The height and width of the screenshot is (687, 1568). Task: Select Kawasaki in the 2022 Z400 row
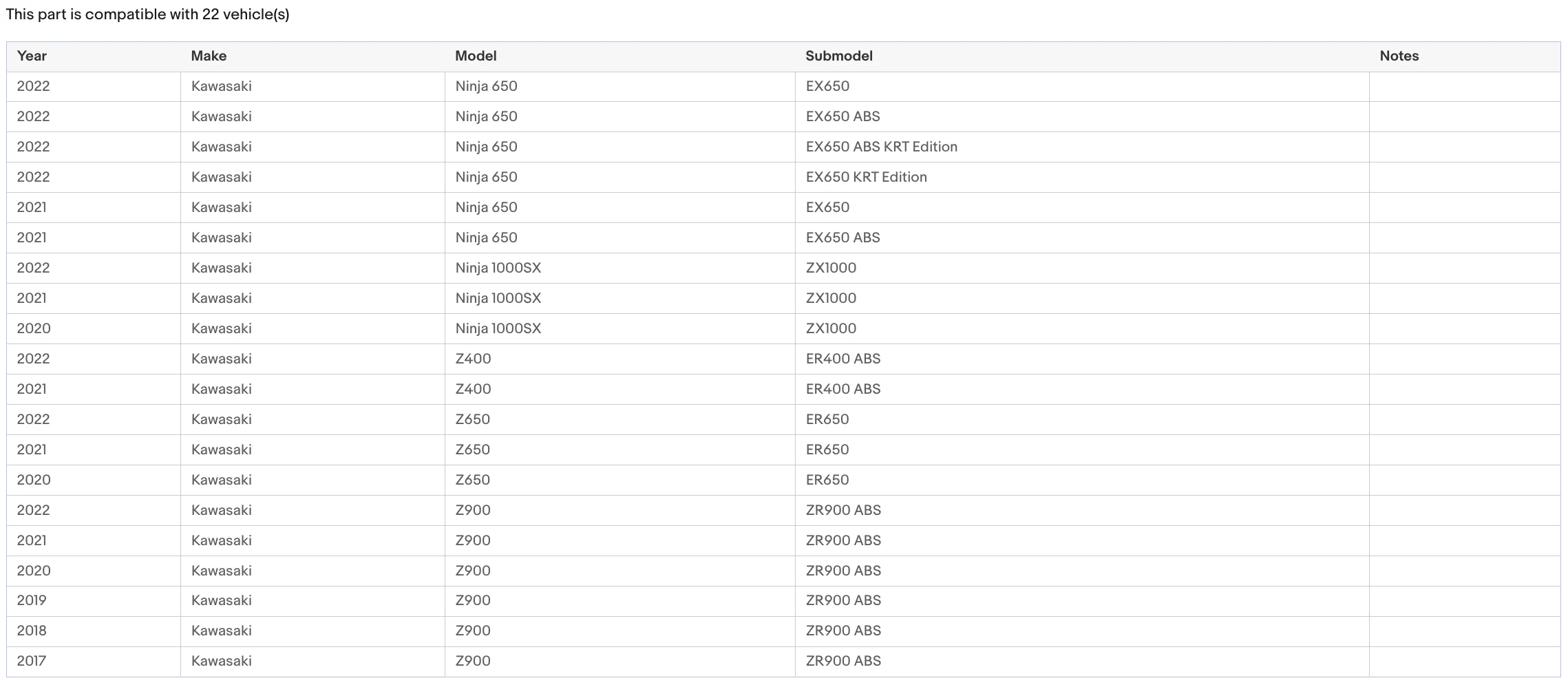222,359
